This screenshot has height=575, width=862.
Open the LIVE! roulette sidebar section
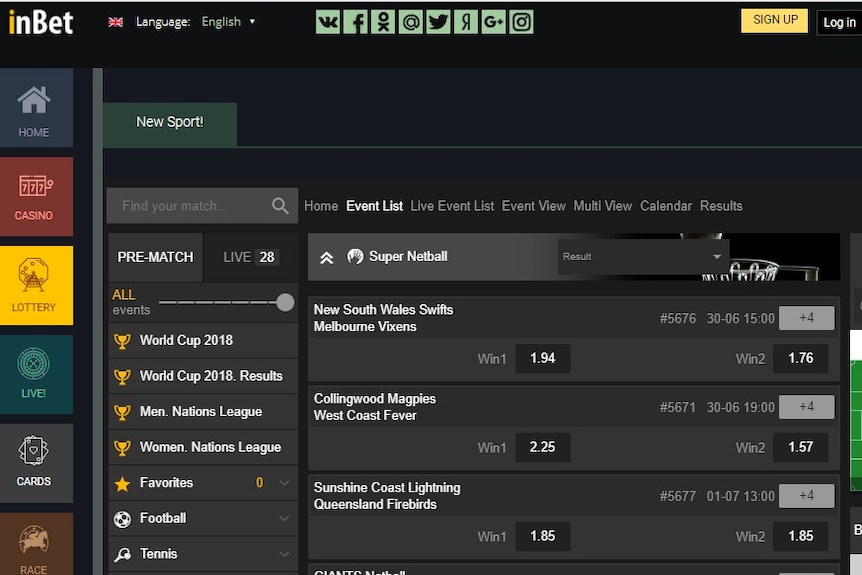coord(36,374)
